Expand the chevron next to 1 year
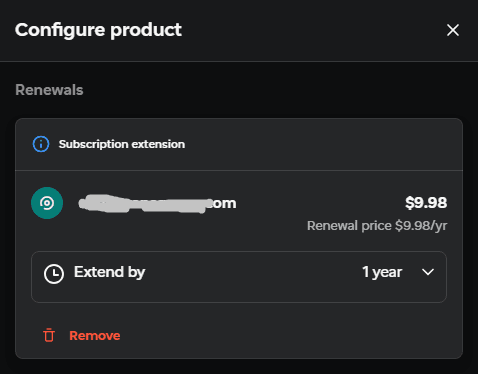 coord(428,272)
